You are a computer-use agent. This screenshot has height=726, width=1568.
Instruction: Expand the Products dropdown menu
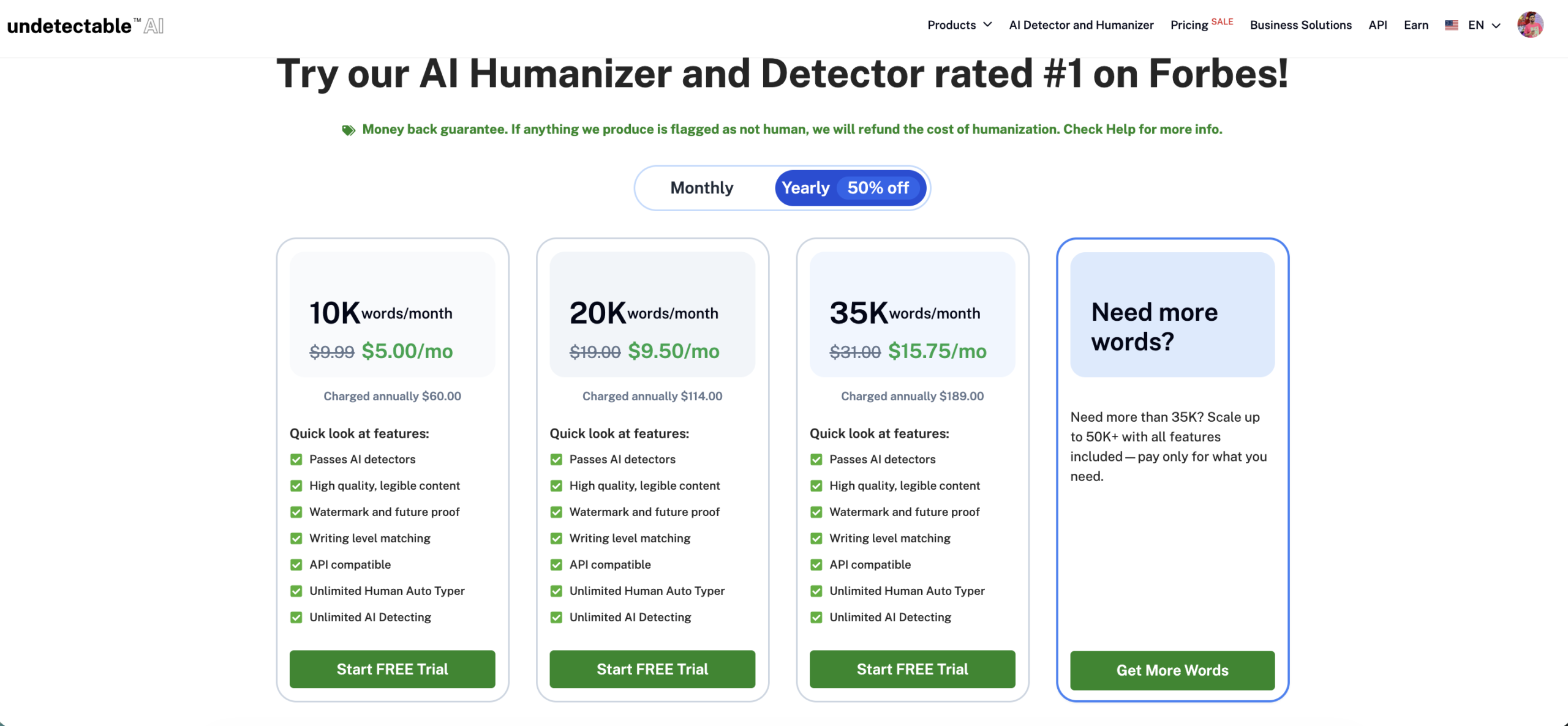point(959,25)
